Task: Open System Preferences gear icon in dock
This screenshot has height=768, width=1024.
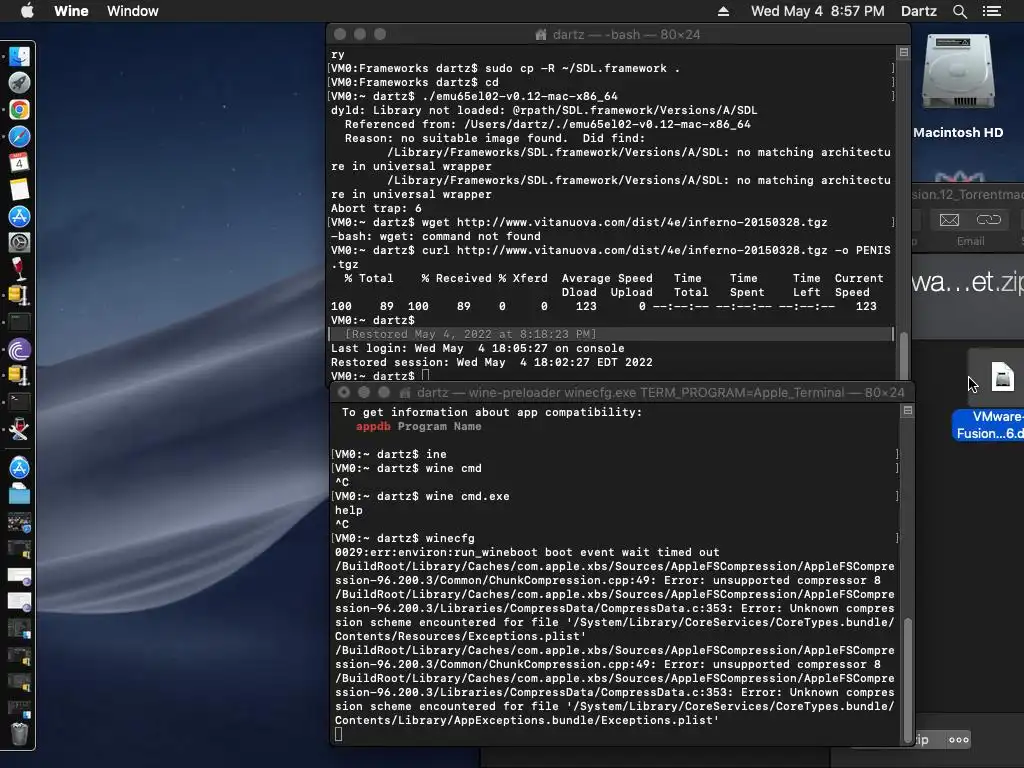Action: click(19, 243)
